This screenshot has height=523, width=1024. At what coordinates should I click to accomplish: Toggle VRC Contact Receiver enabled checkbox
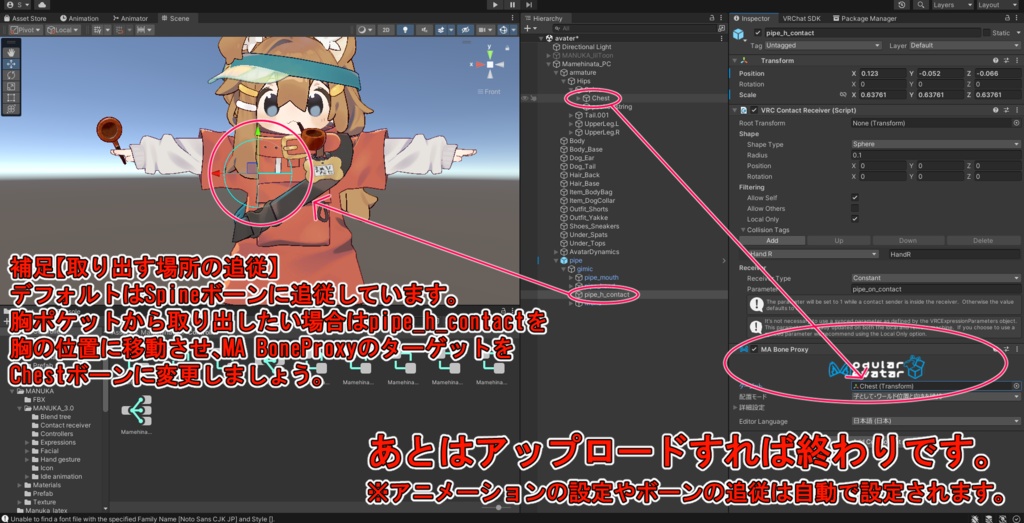[x=754, y=110]
